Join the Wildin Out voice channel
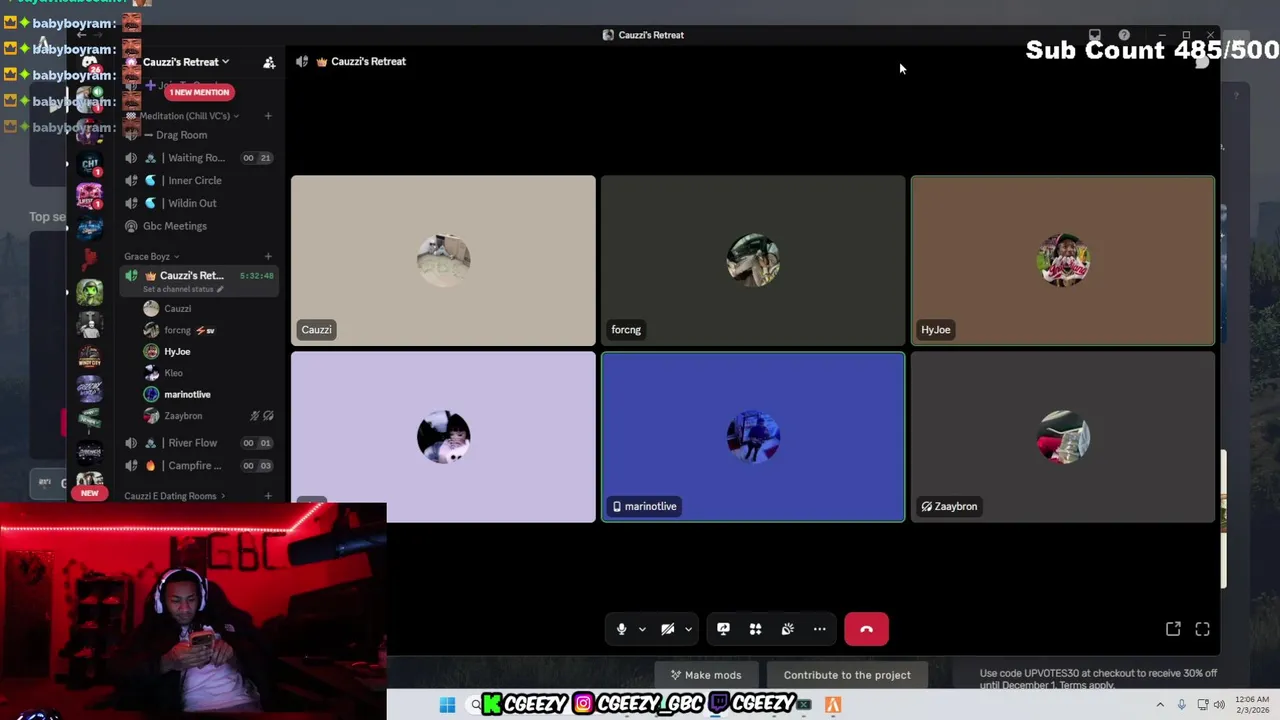This screenshot has width=1280, height=720. (x=198, y=203)
